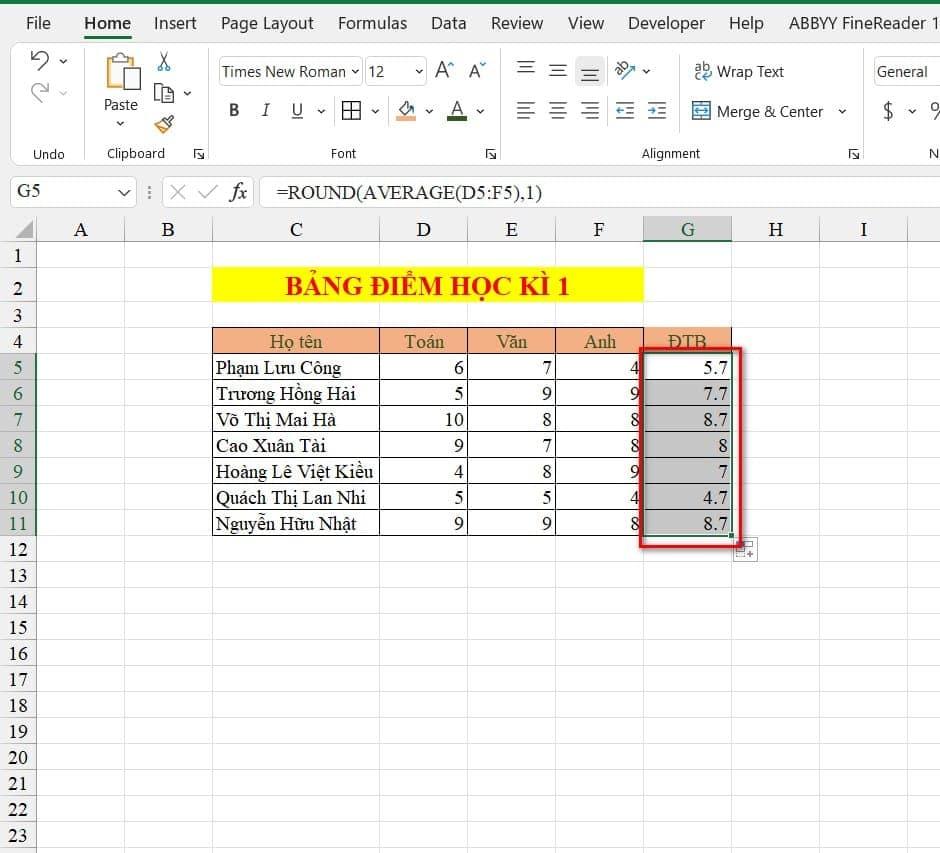Click the Format Painter brush icon
This screenshot has height=853, width=940.
click(164, 124)
